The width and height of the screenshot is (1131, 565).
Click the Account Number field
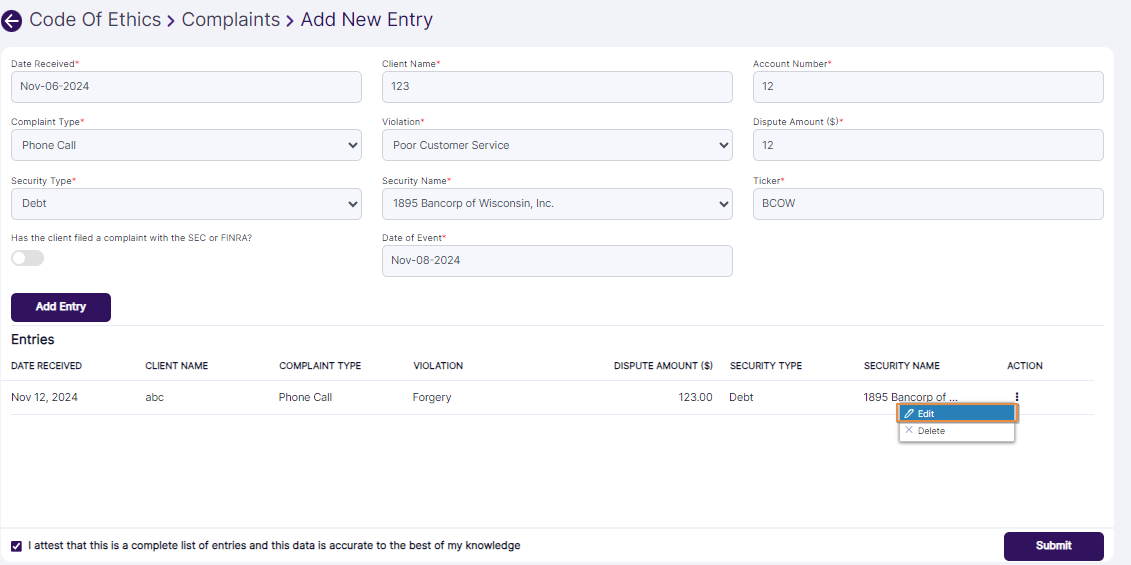[927, 87]
